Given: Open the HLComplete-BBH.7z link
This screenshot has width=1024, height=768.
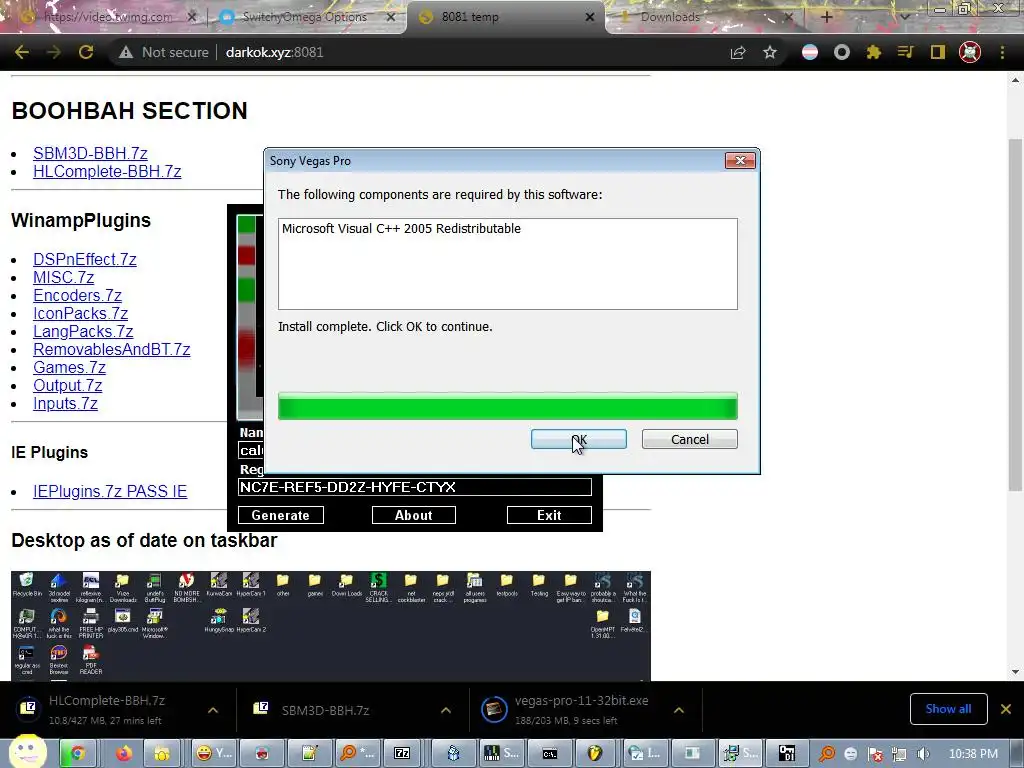Looking at the screenshot, I should tap(107, 172).
